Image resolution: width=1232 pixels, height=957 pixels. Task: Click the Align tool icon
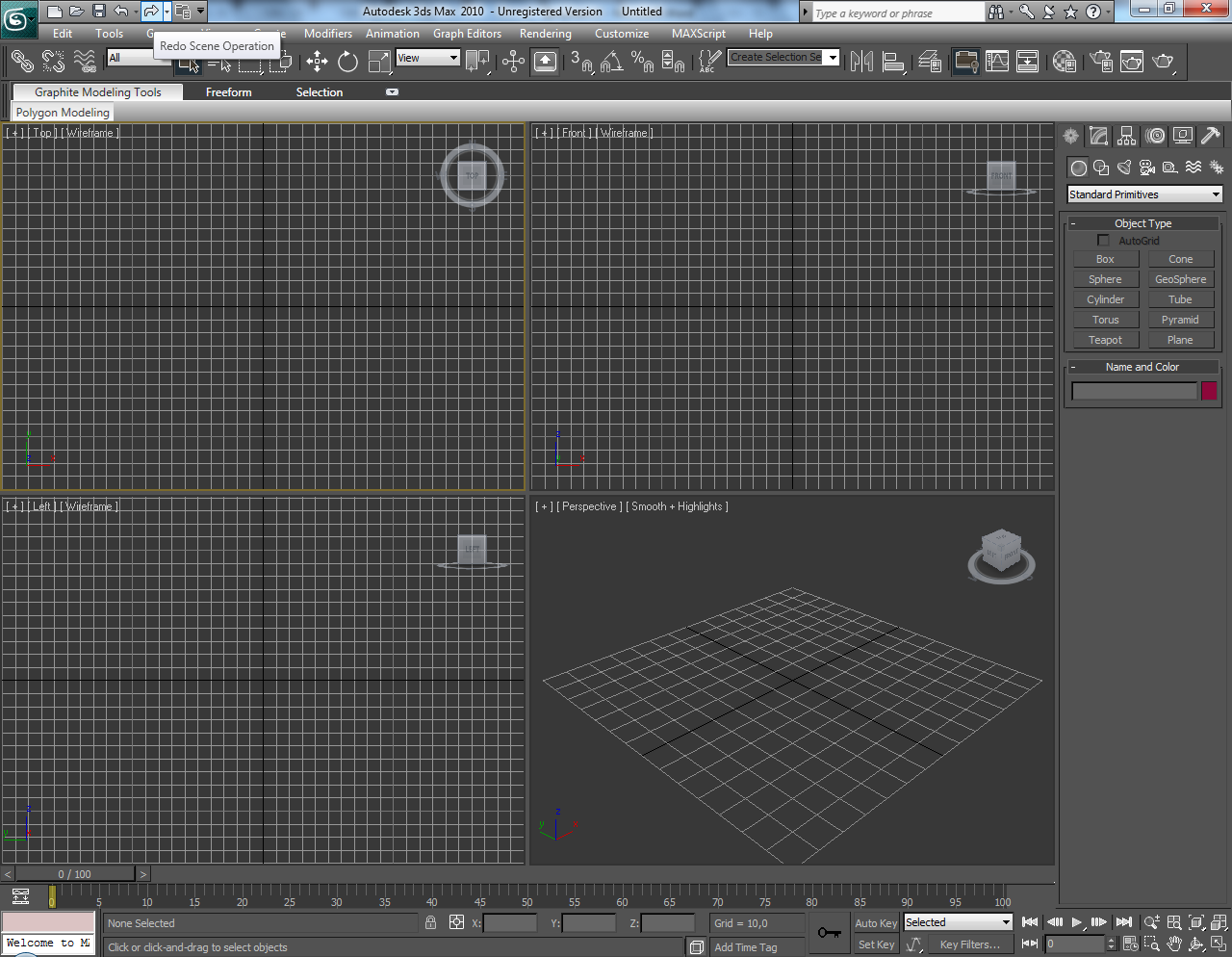[x=893, y=62]
